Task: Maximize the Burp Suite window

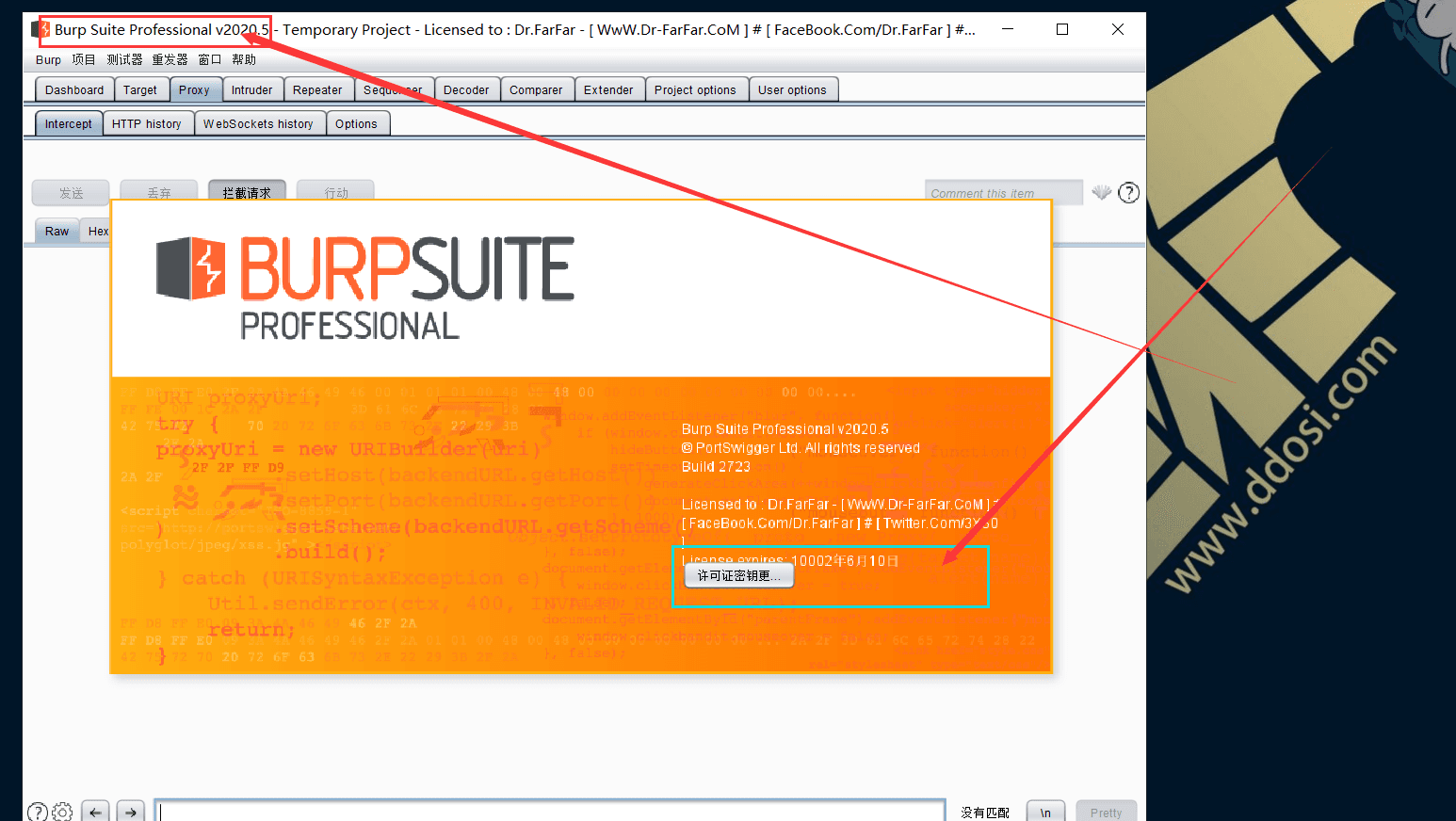Action: pyautogui.click(x=1062, y=29)
